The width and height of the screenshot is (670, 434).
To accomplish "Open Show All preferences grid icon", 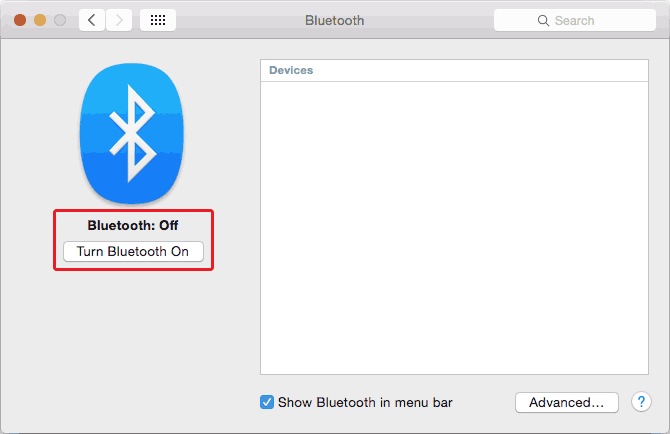I will (x=158, y=20).
